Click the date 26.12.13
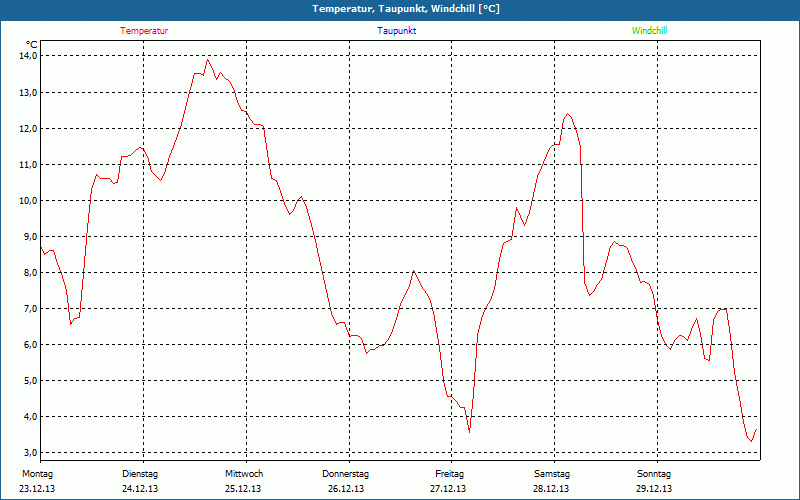This screenshot has height=500, width=800. pyautogui.click(x=346, y=489)
